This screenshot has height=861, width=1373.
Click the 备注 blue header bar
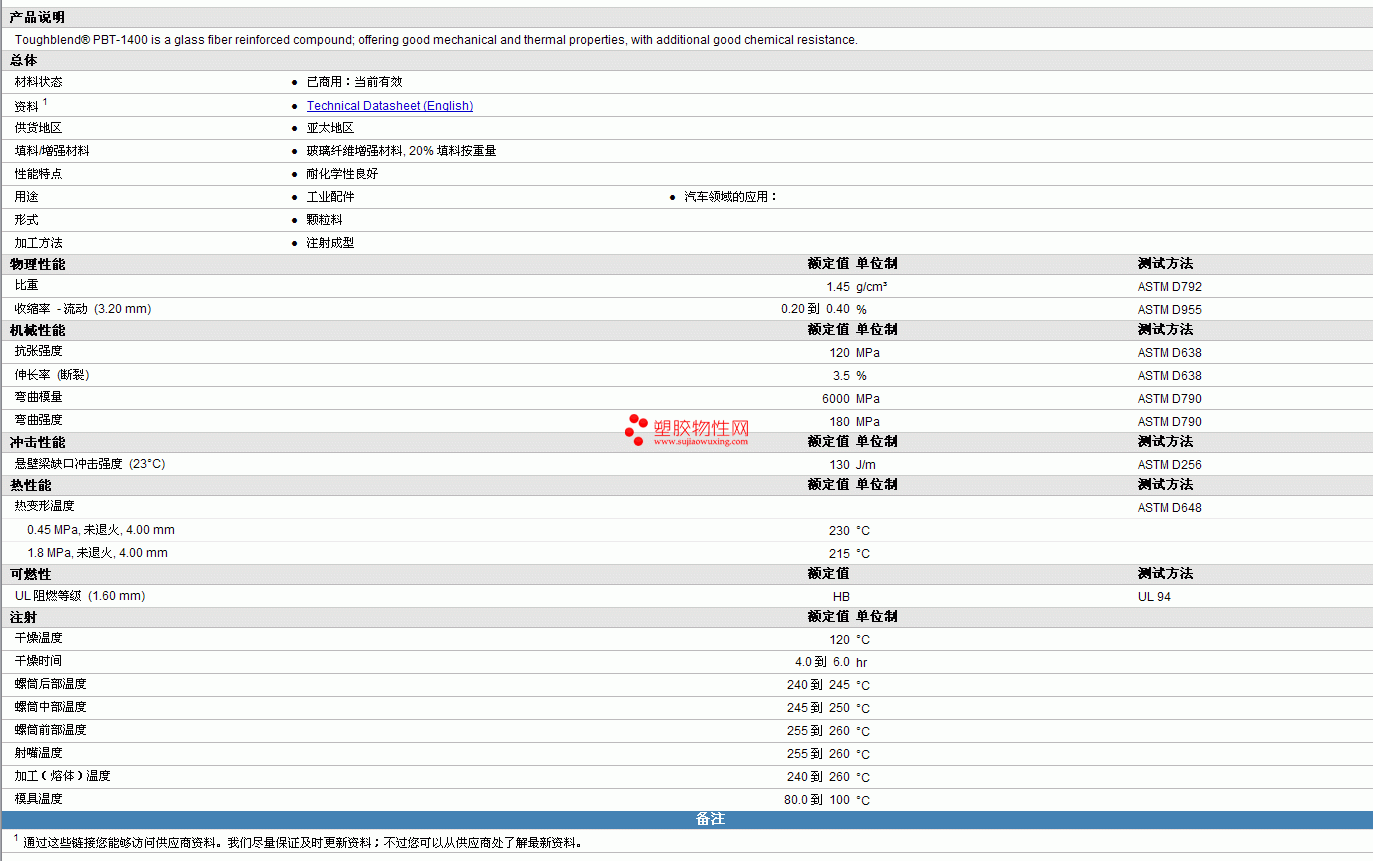pyautogui.click(x=686, y=819)
